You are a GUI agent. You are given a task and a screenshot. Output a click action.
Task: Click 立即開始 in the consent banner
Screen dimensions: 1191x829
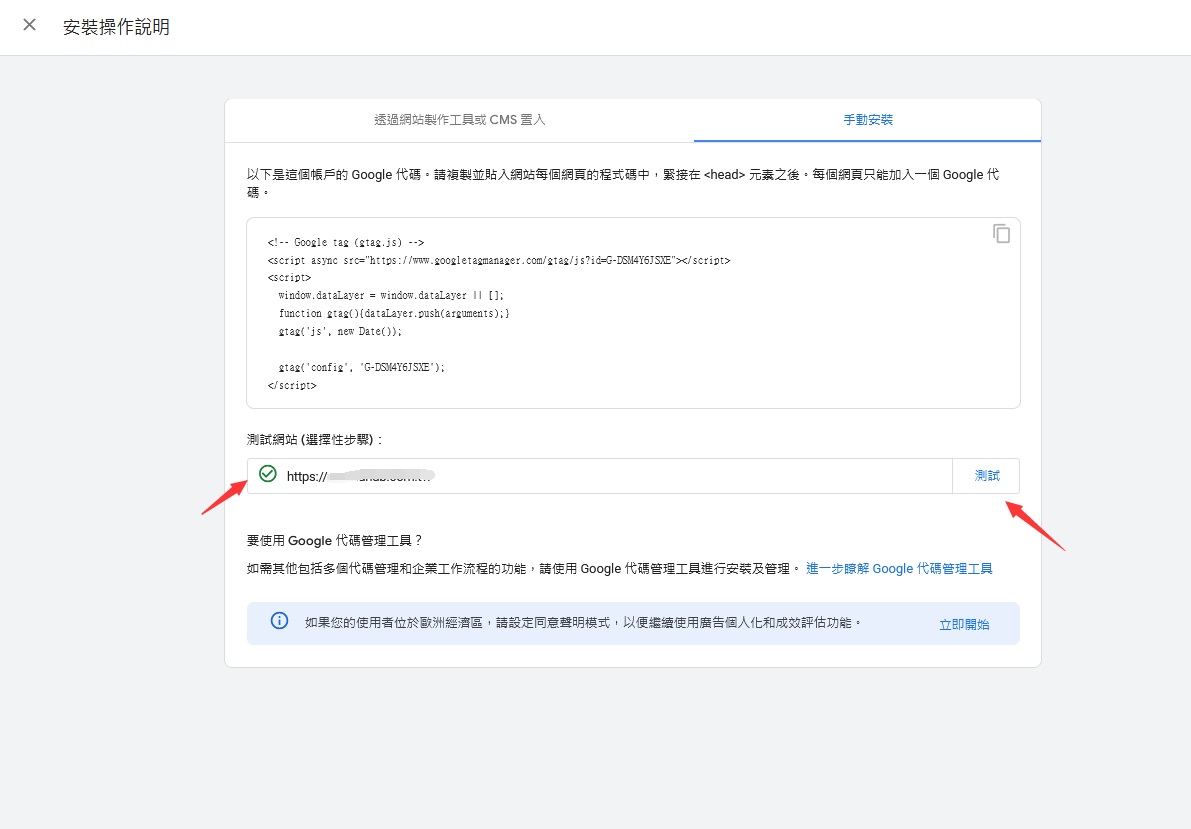(x=964, y=624)
